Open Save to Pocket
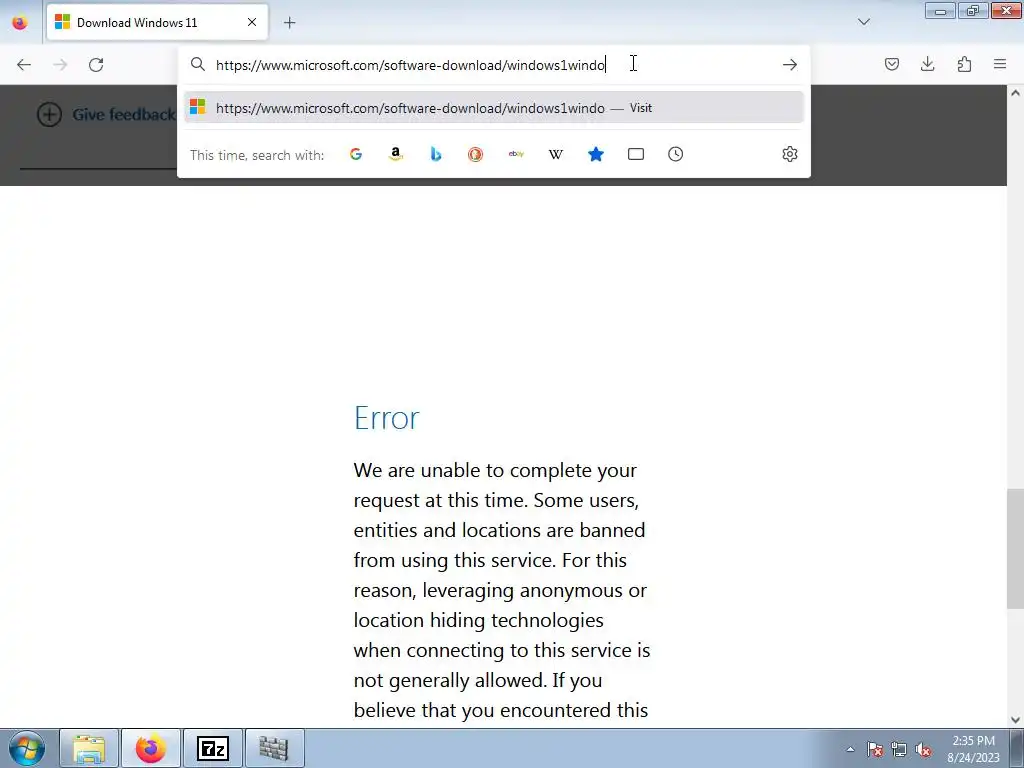Image resolution: width=1024 pixels, height=768 pixels. (x=891, y=64)
